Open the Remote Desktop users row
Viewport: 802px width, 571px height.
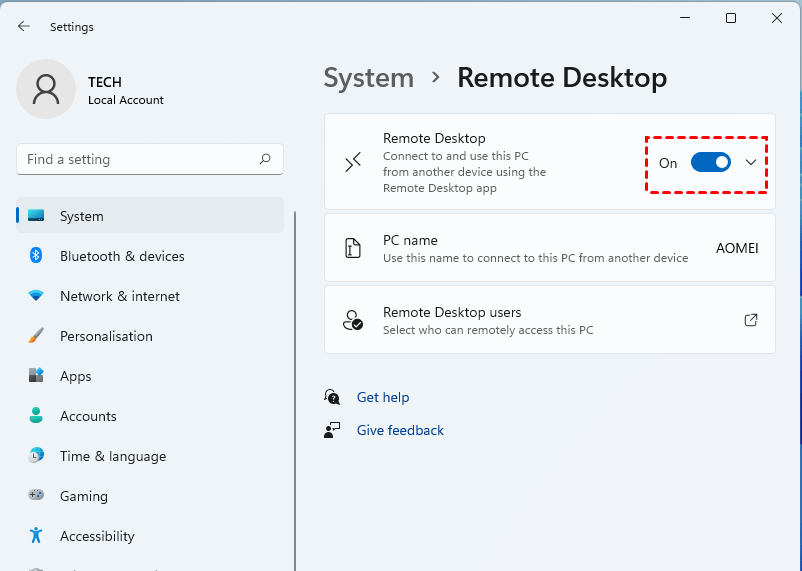(x=550, y=320)
